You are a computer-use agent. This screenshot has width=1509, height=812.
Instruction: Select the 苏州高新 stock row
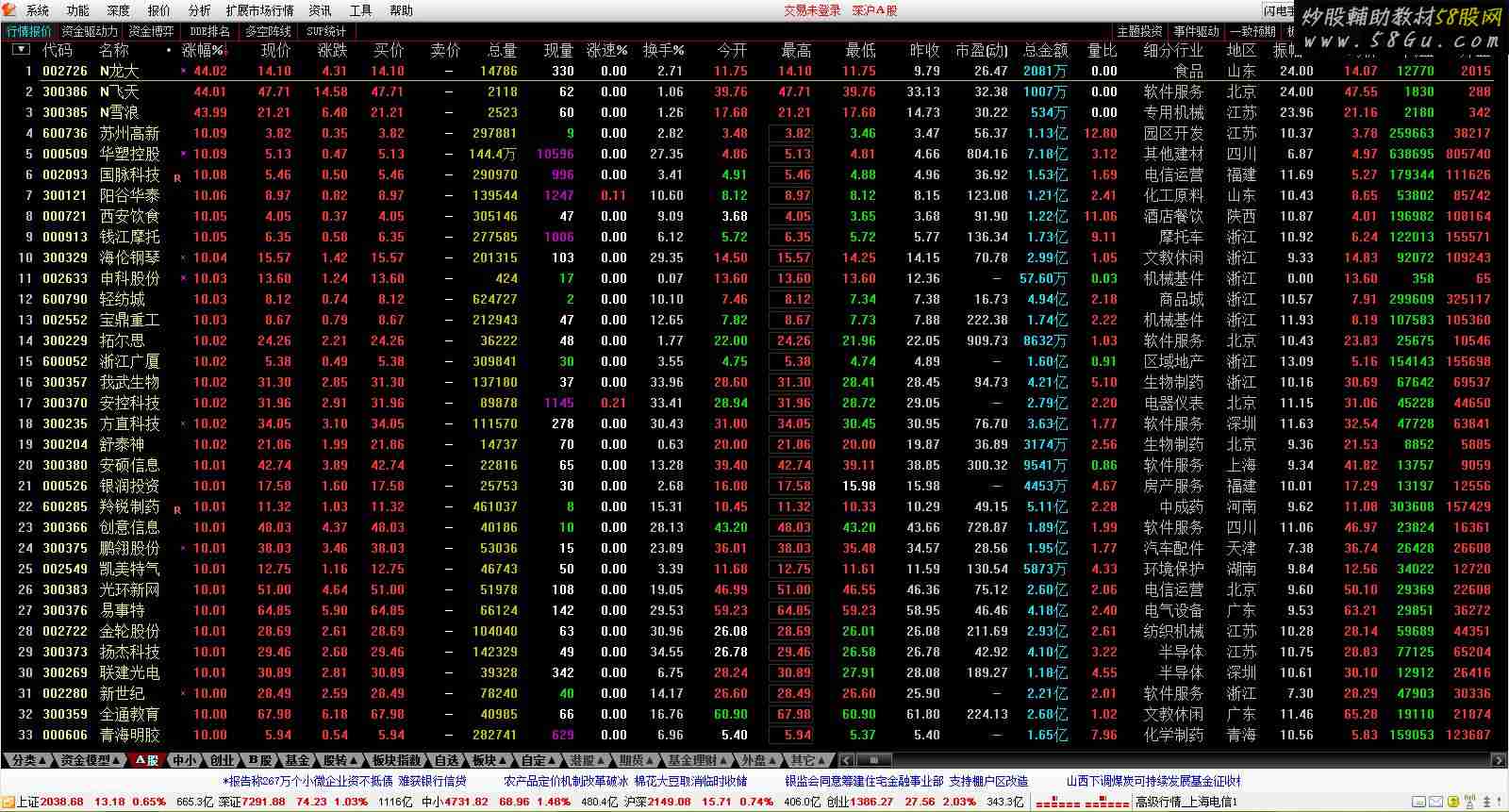coord(754,133)
